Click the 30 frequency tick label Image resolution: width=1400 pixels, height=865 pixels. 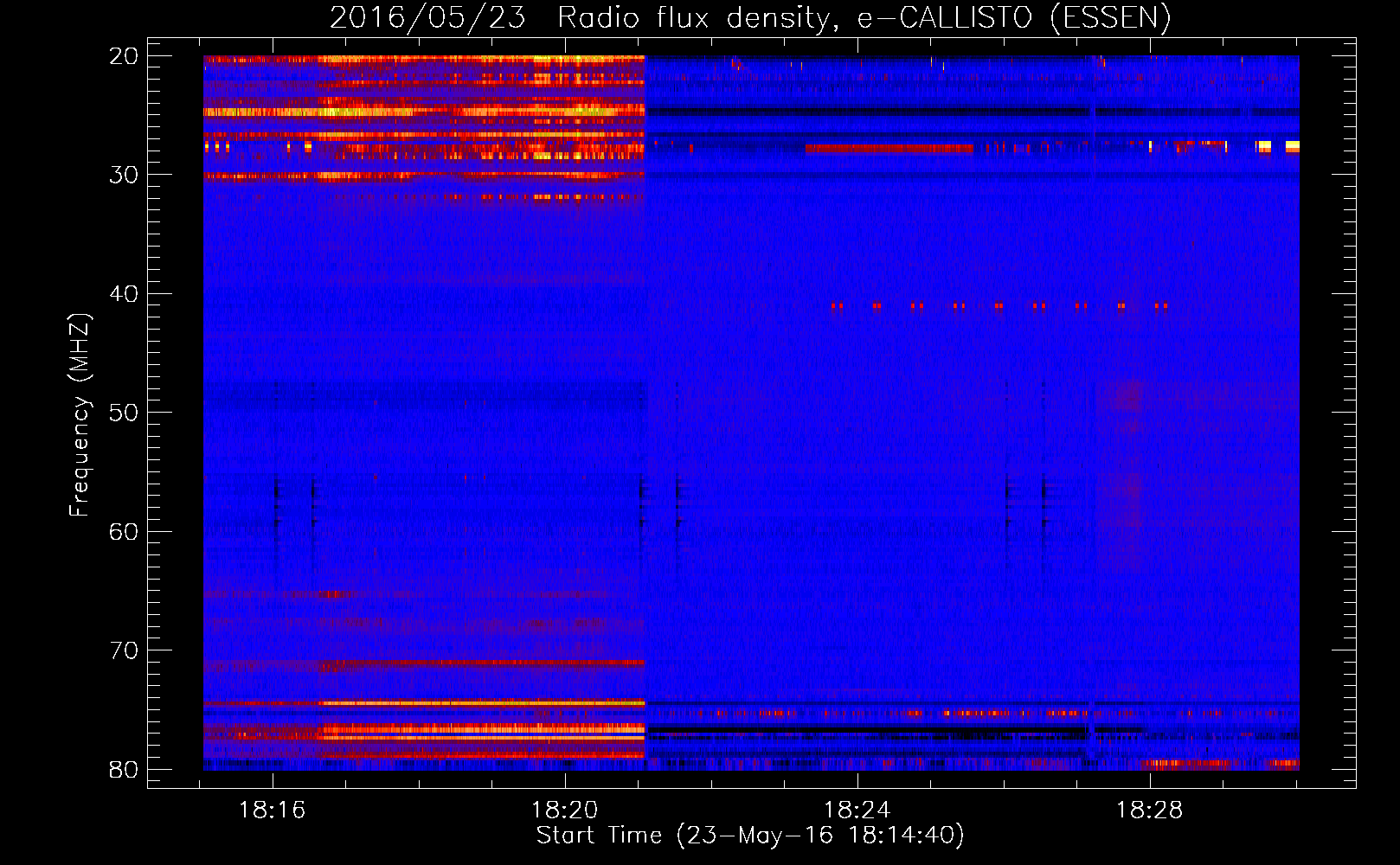pos(124,175)
